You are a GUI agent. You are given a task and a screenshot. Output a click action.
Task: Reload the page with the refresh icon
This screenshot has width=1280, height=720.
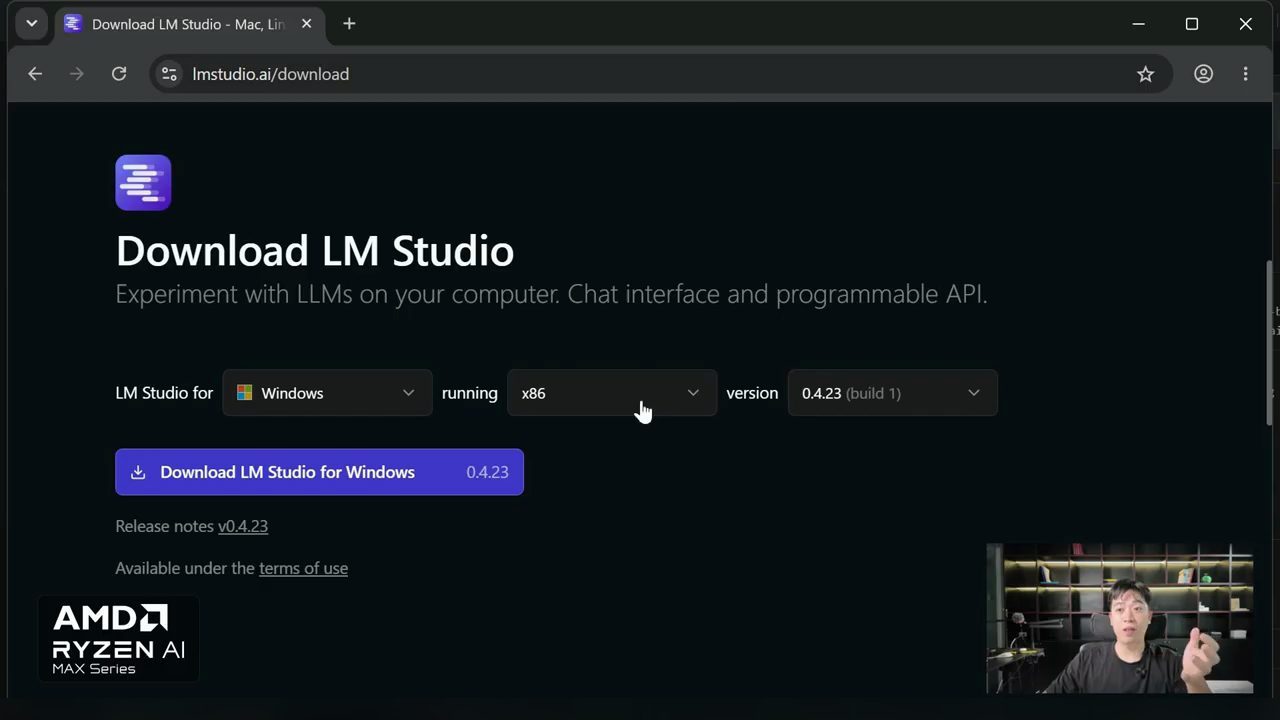[x=119, y=74]
